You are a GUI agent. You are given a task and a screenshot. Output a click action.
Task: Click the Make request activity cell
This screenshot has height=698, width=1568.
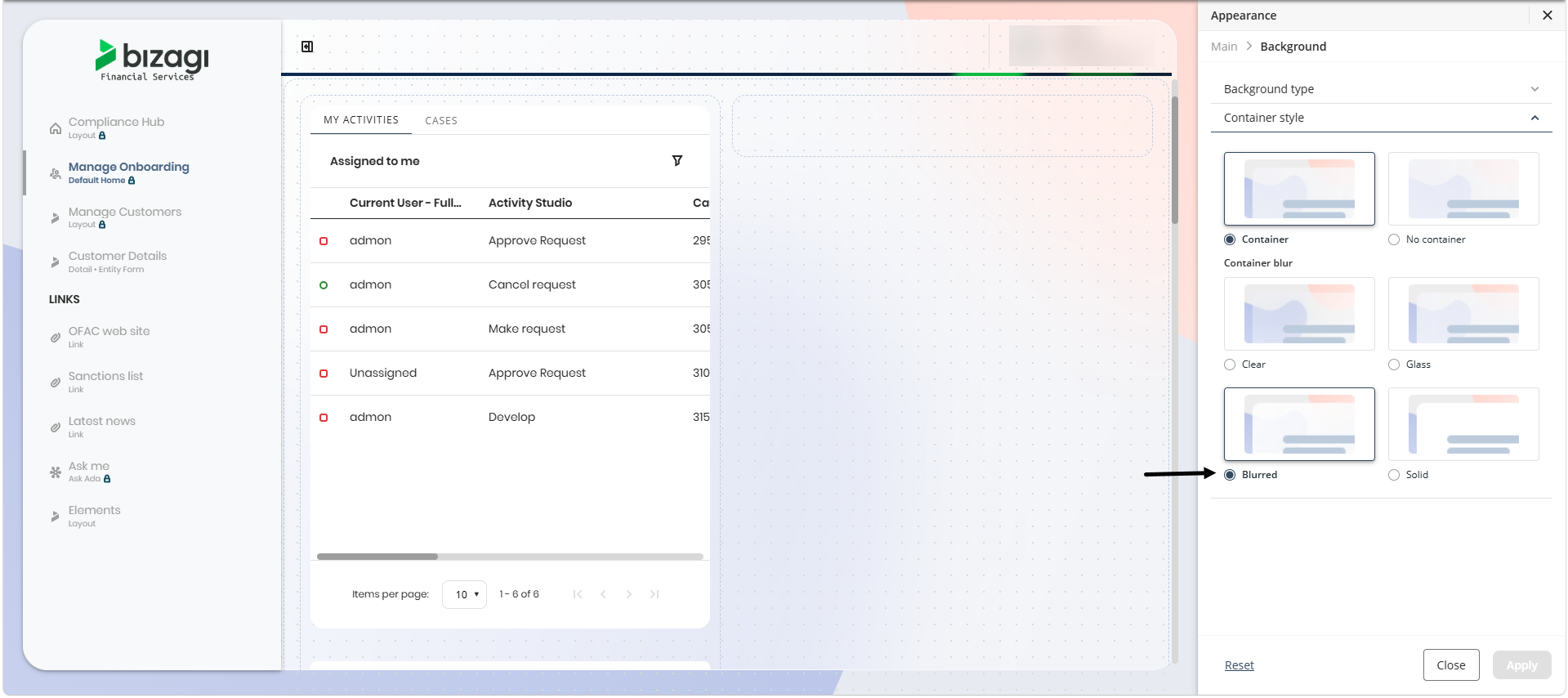[527, 329]
